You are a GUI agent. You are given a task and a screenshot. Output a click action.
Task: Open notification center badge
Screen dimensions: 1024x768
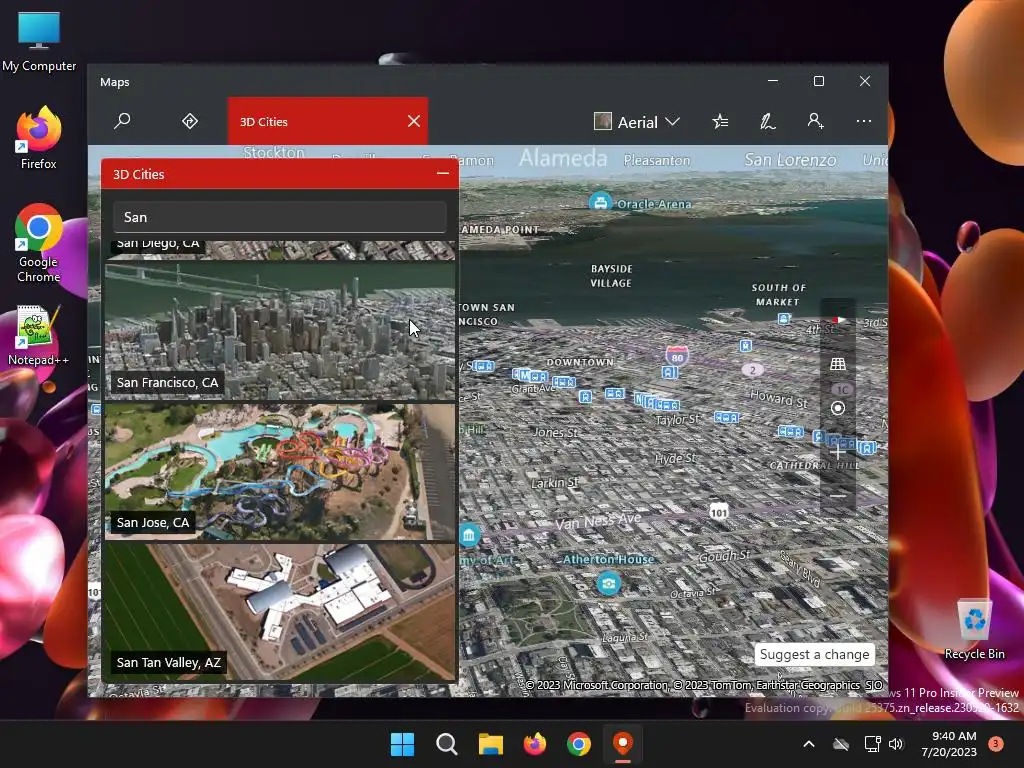tap(995, 744)
